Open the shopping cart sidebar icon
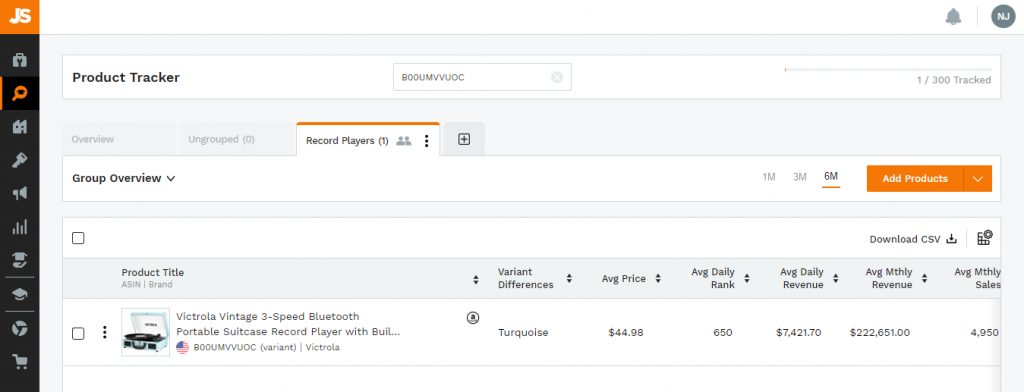 coord(20,362)
